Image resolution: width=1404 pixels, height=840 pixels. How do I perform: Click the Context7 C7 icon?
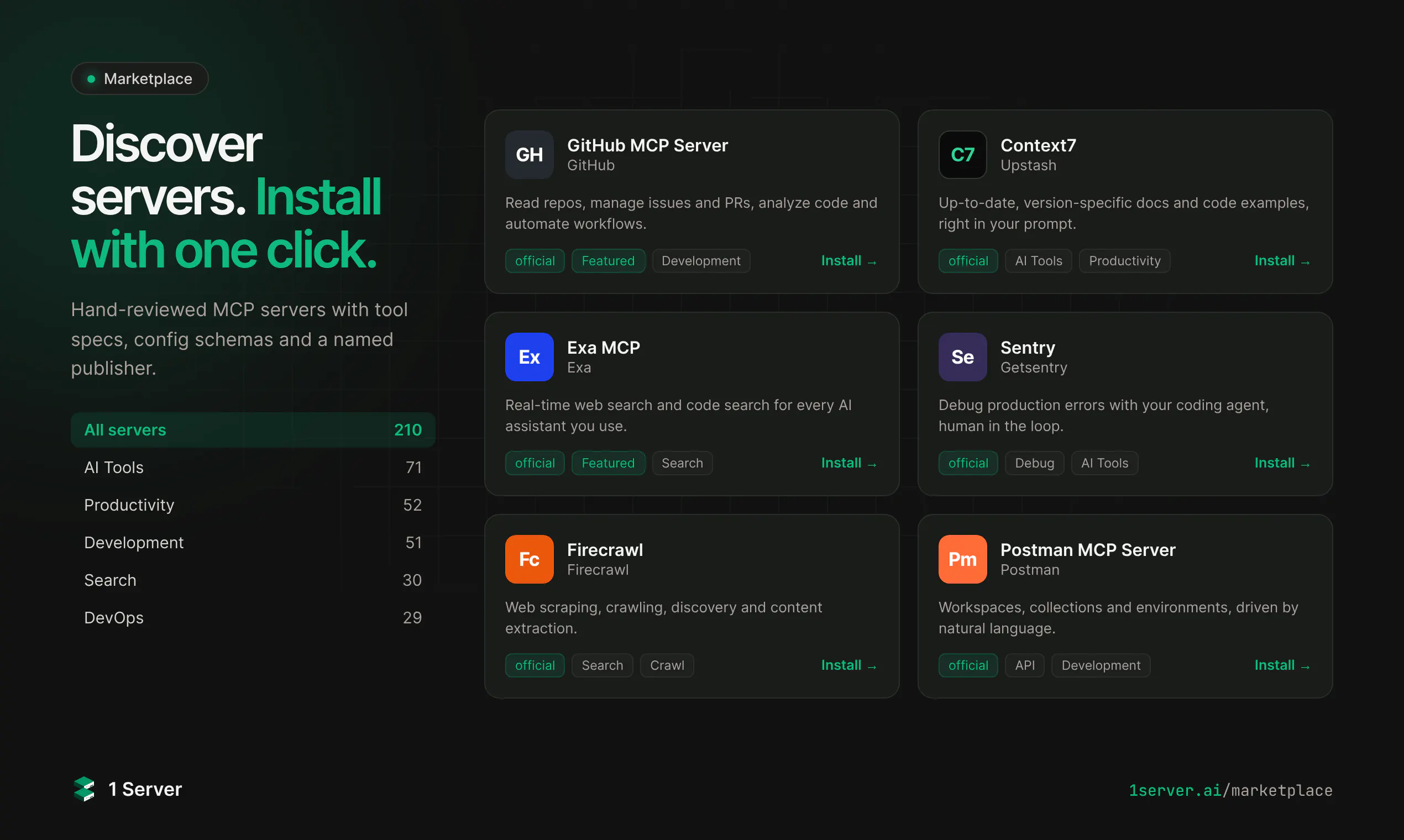(x=962, y=155)
